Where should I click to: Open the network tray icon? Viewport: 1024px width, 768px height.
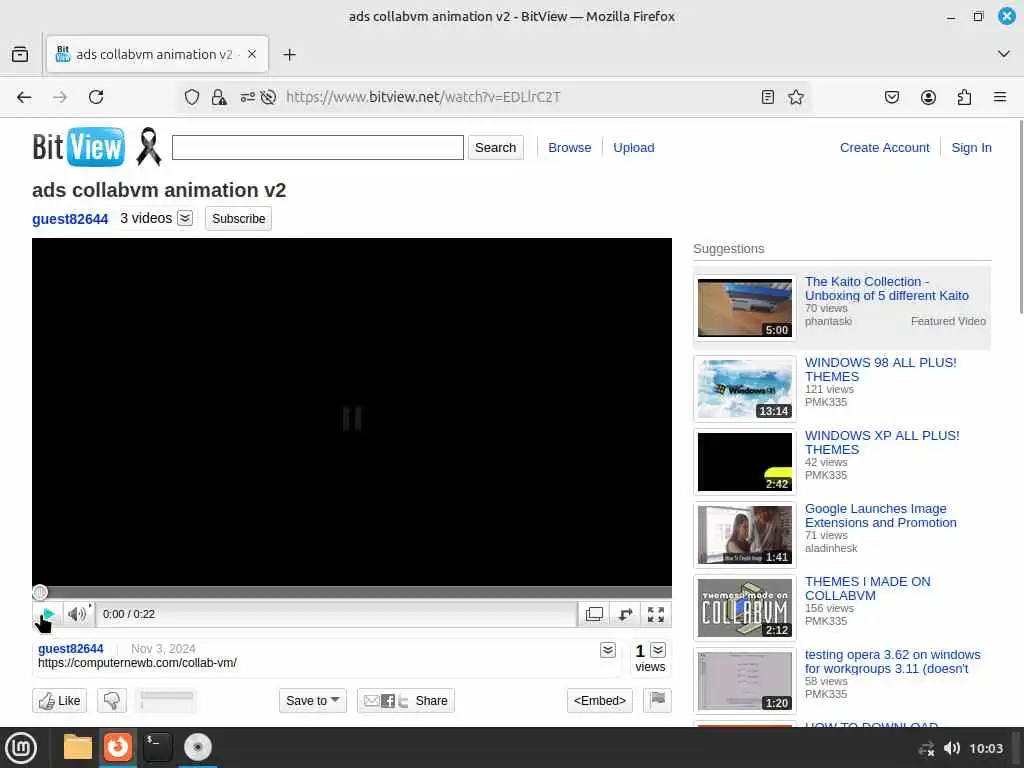(926, 748)
